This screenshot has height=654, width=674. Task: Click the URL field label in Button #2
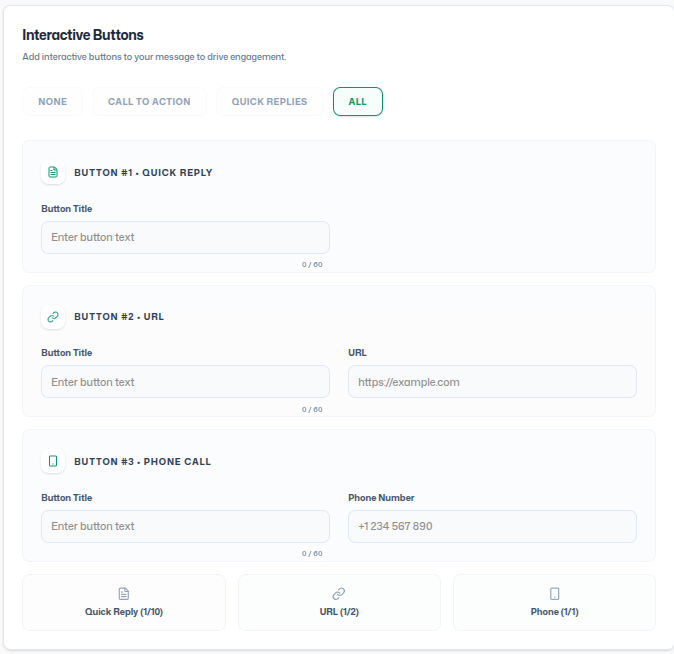[357, 353]
